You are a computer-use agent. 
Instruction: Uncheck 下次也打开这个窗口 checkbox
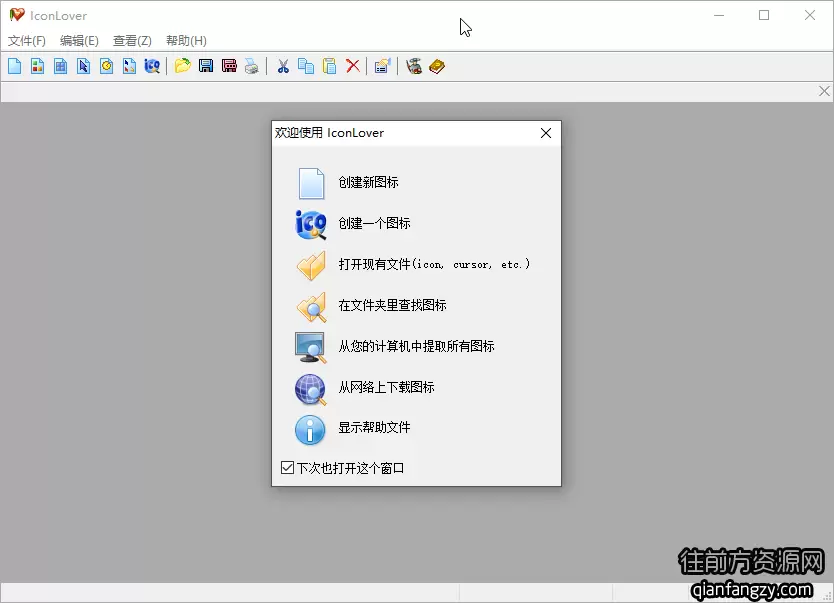(287, 468)
